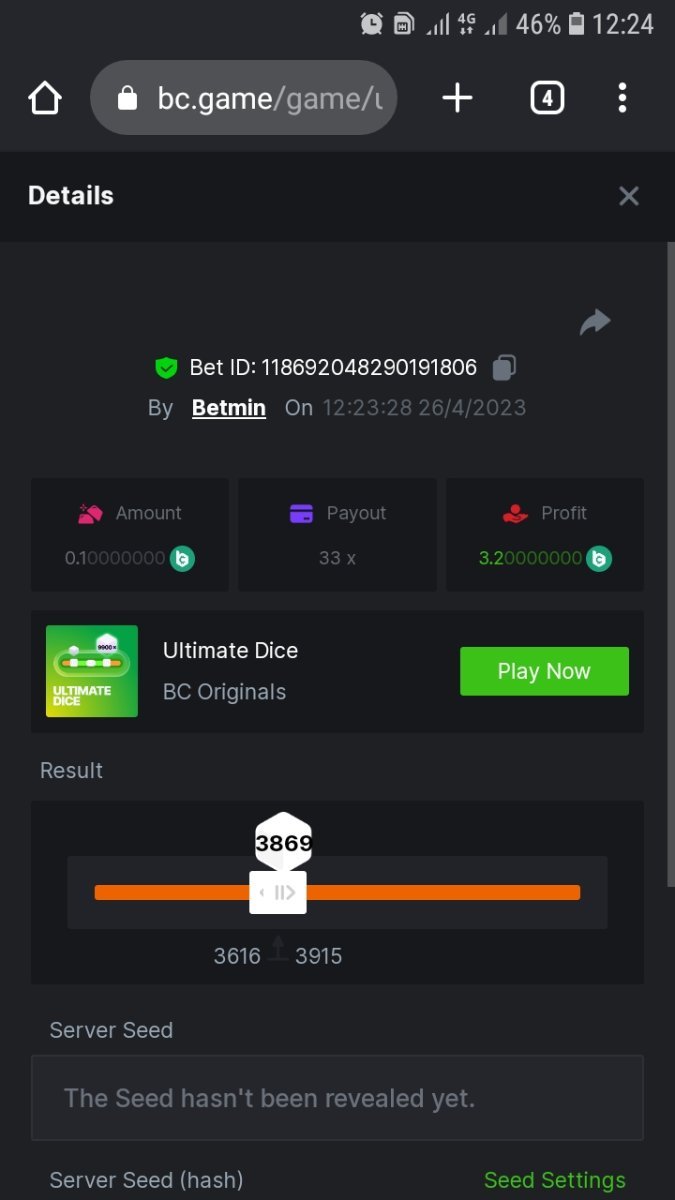The width and height of the screenshot is (675, 1200).
Task: Click the Server Seed field
Action: point(337,1098)
